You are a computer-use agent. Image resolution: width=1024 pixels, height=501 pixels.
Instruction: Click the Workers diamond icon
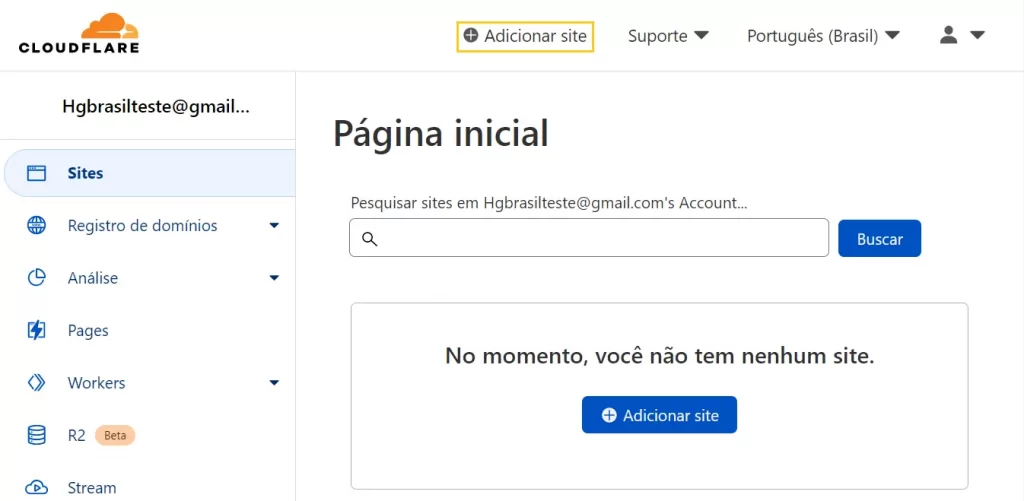pyautogui.click(x=37, y=383)
